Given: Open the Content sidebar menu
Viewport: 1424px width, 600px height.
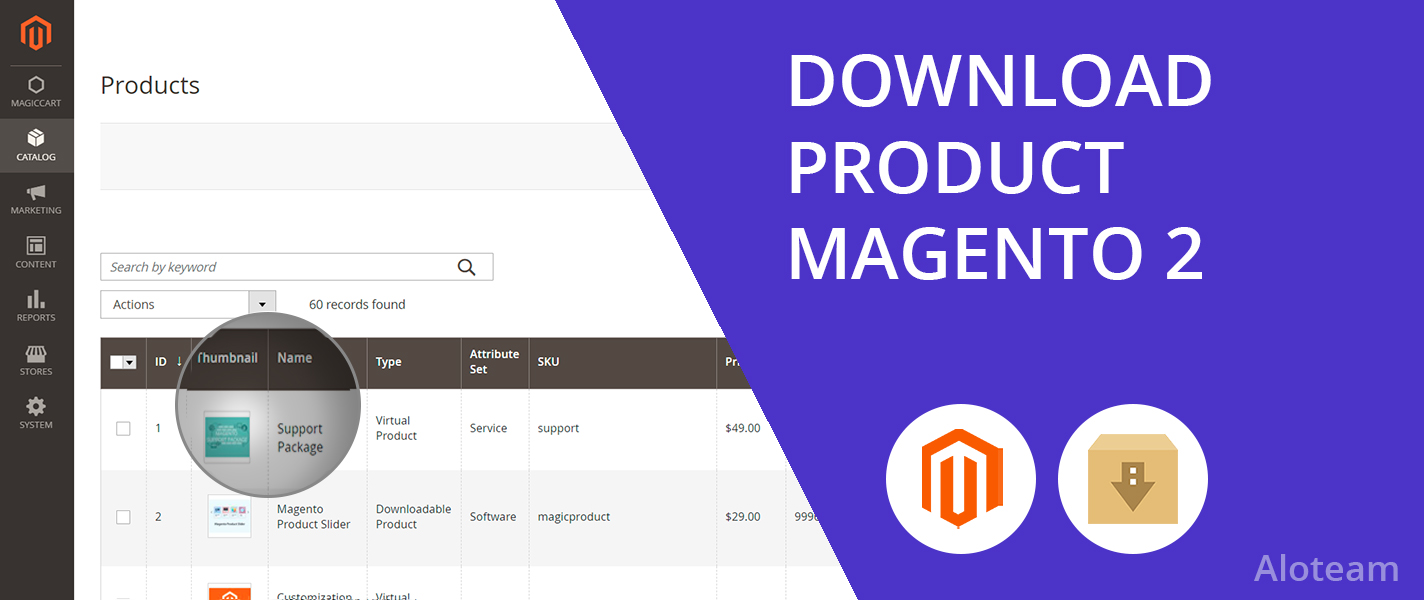Looking at the screenshot, I should pos(36,253).
